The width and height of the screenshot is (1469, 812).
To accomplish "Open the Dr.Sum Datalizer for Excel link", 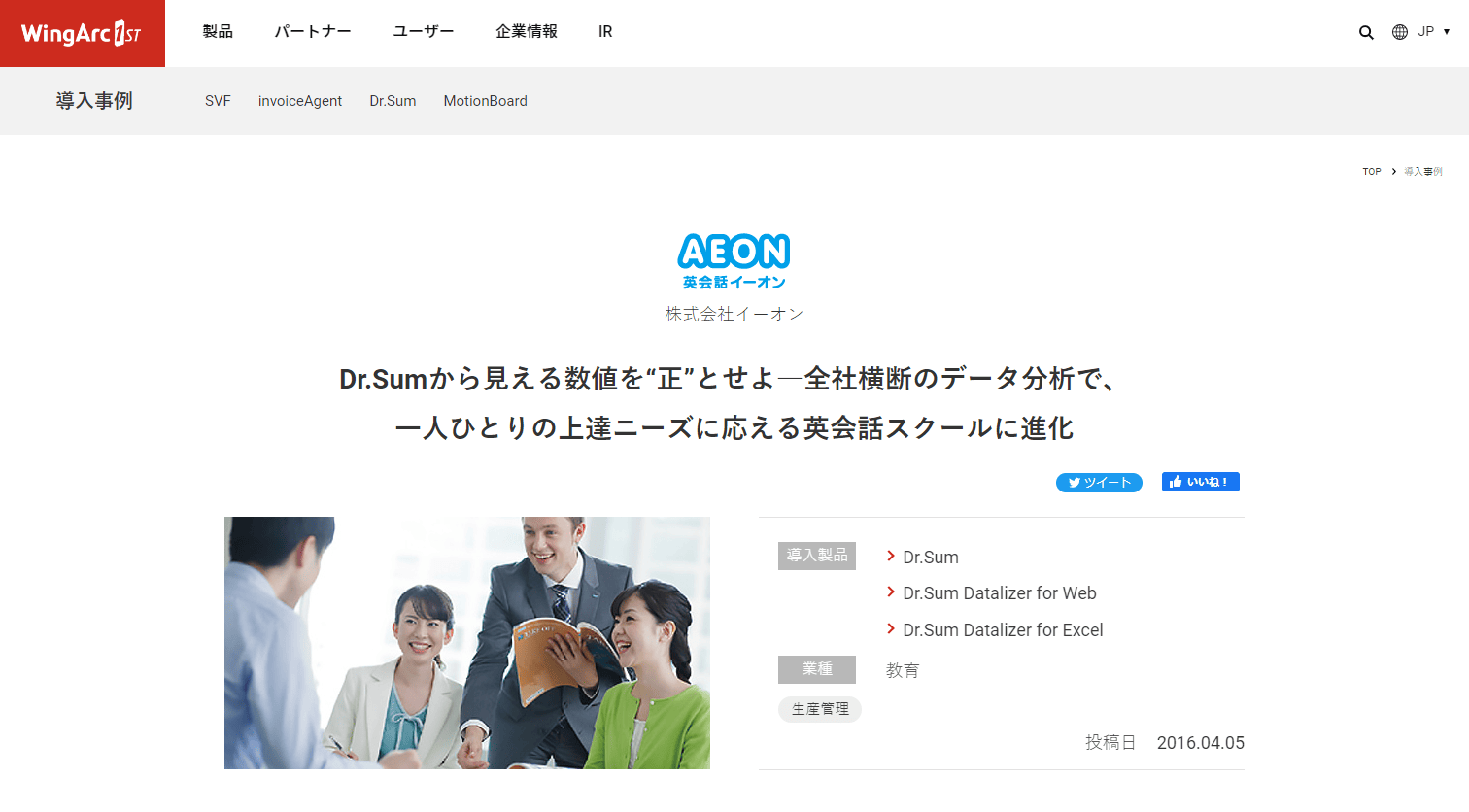I will 1003,630.
